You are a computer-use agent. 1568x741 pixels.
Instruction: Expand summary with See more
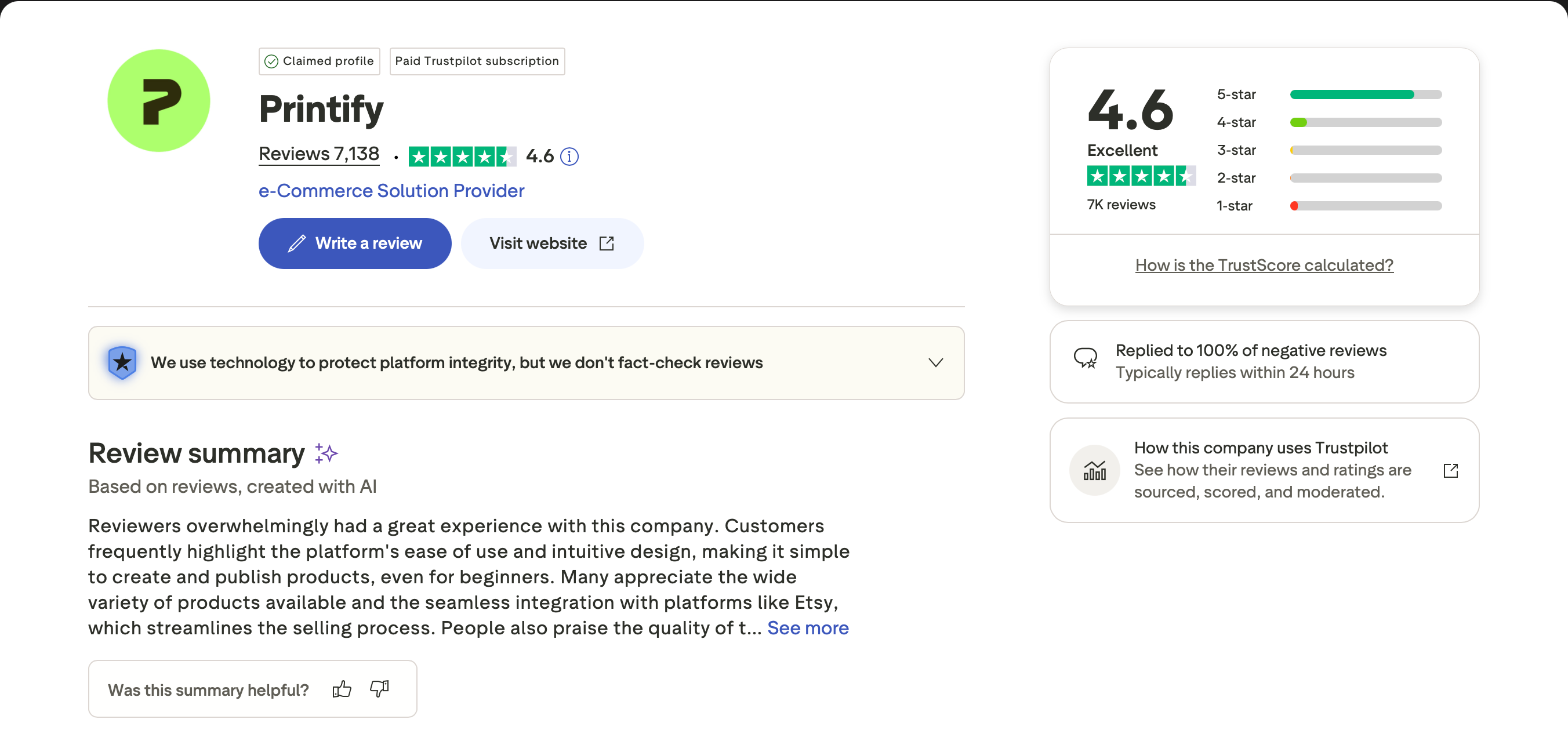807,628
